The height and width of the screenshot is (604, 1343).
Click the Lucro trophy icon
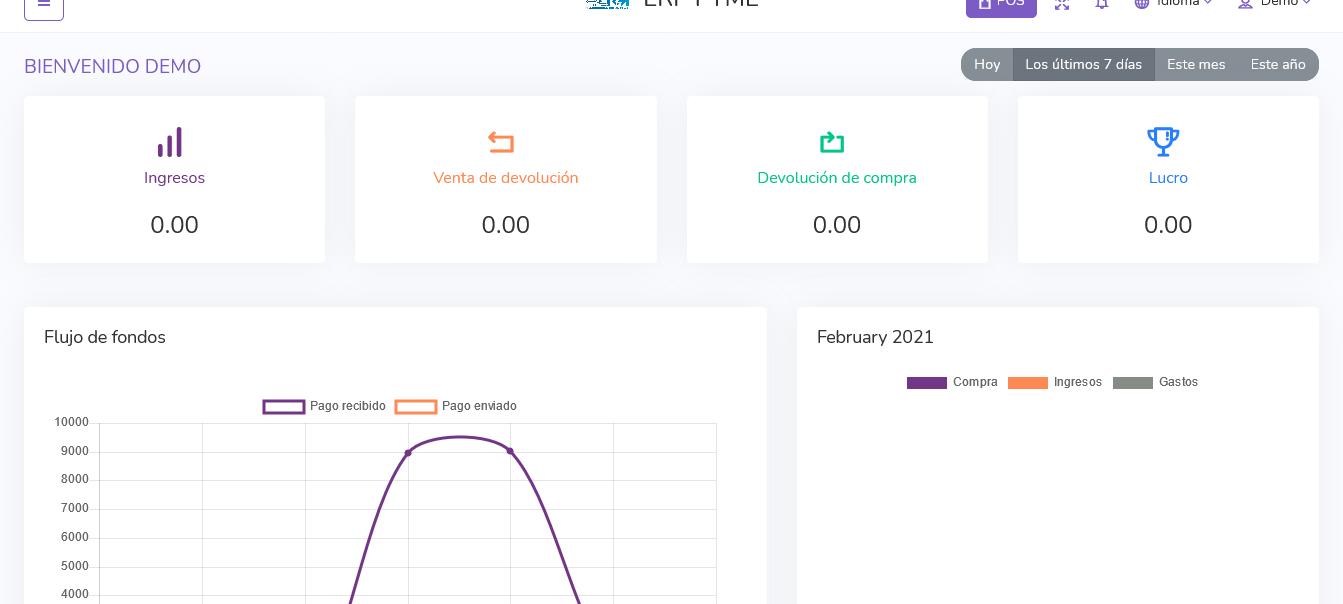1163,142
